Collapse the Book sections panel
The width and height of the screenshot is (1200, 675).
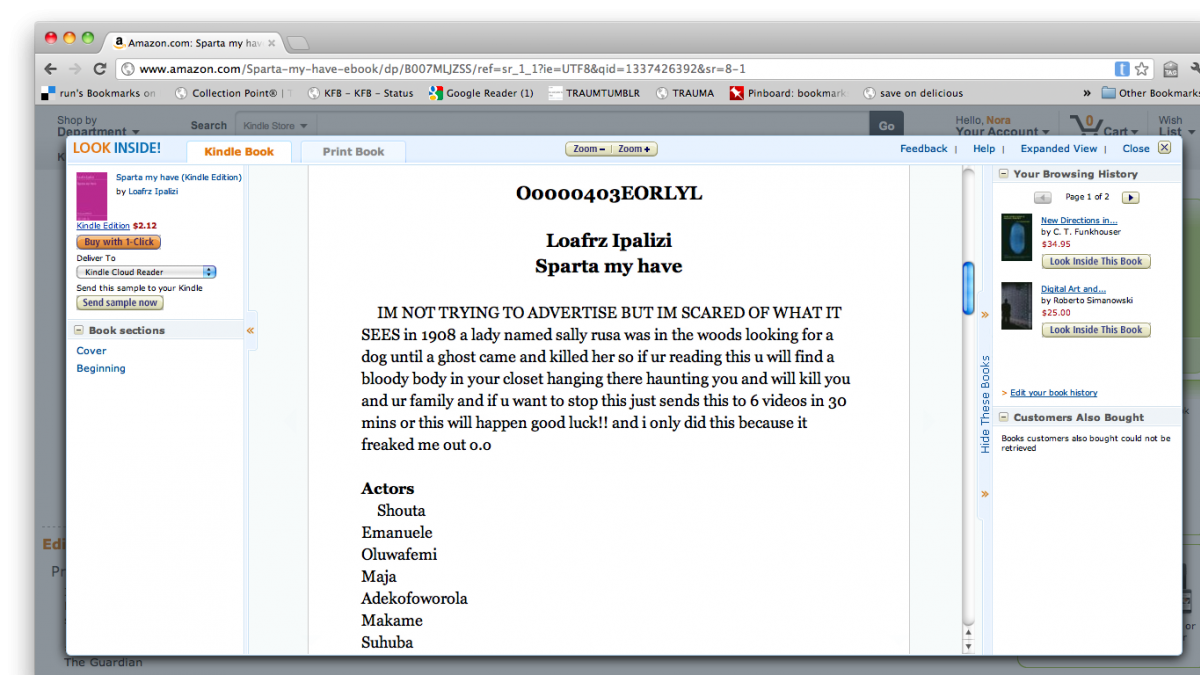coord(78,330)
